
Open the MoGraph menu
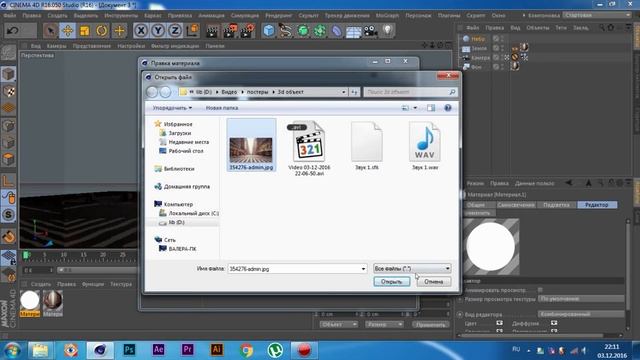387,16
